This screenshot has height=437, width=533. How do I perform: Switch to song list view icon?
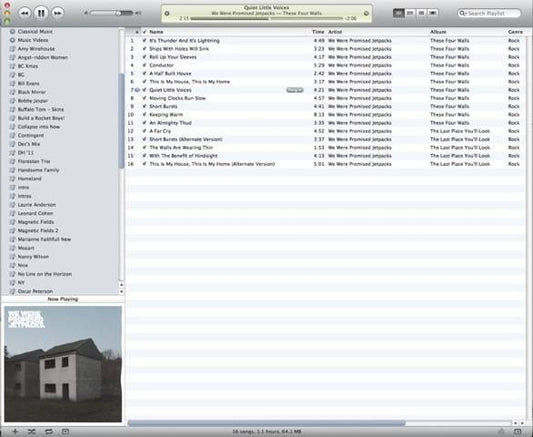[399, 13]
